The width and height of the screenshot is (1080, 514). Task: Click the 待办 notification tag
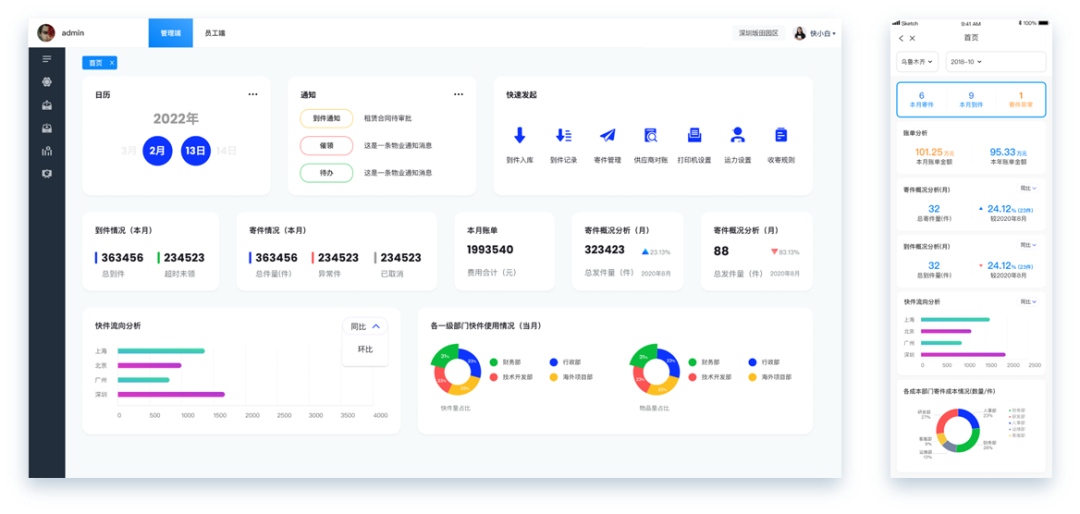pos(326,173)
